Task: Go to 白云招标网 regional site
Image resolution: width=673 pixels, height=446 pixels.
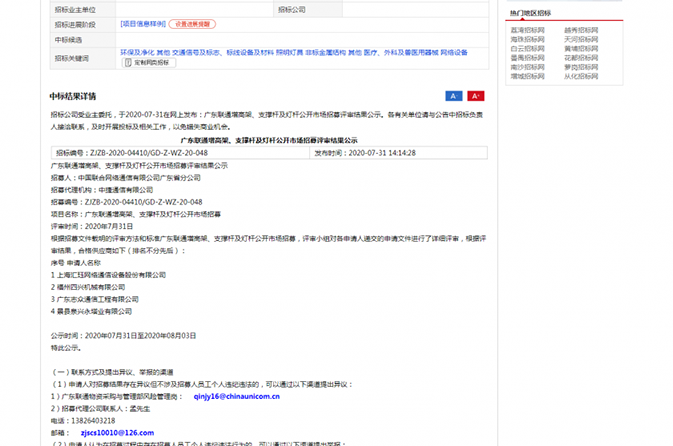Action: pos(528,48)
